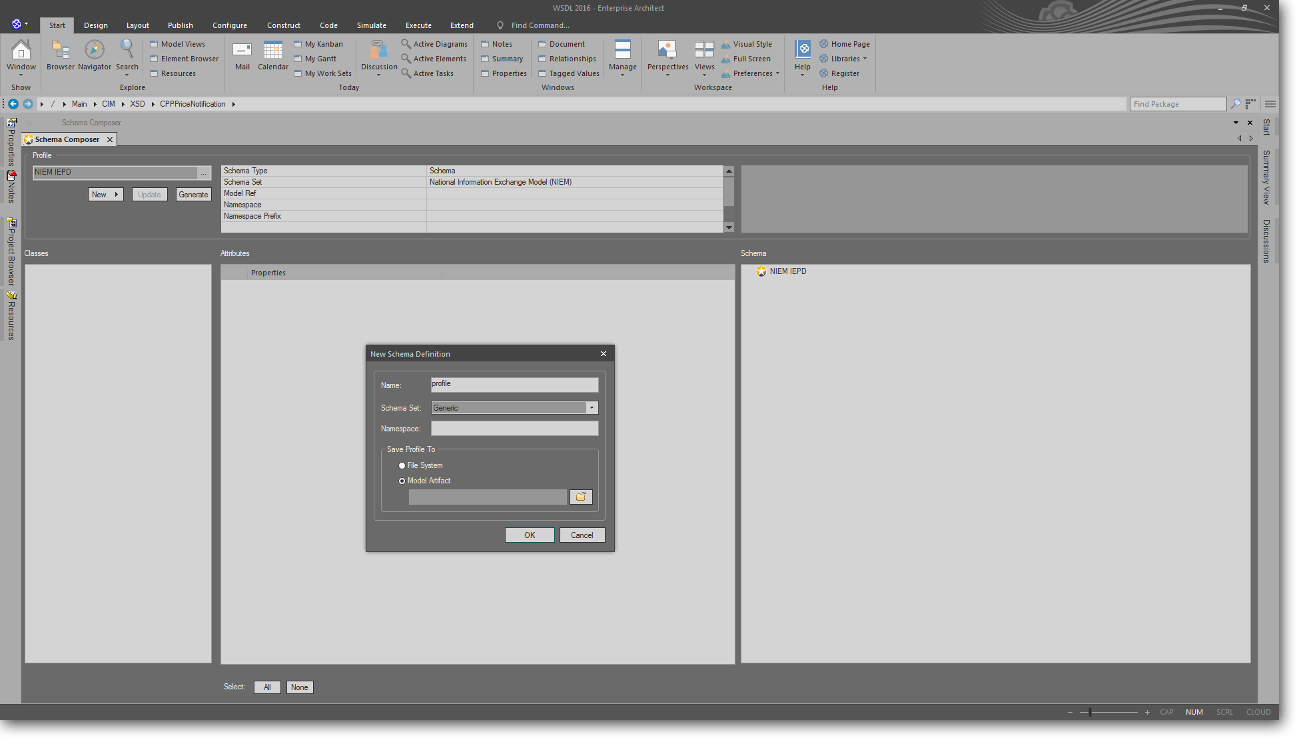This screenshot has height=750, width=1310.
Task: Expand the Preferences dropdown
Action: click(777, 73)
